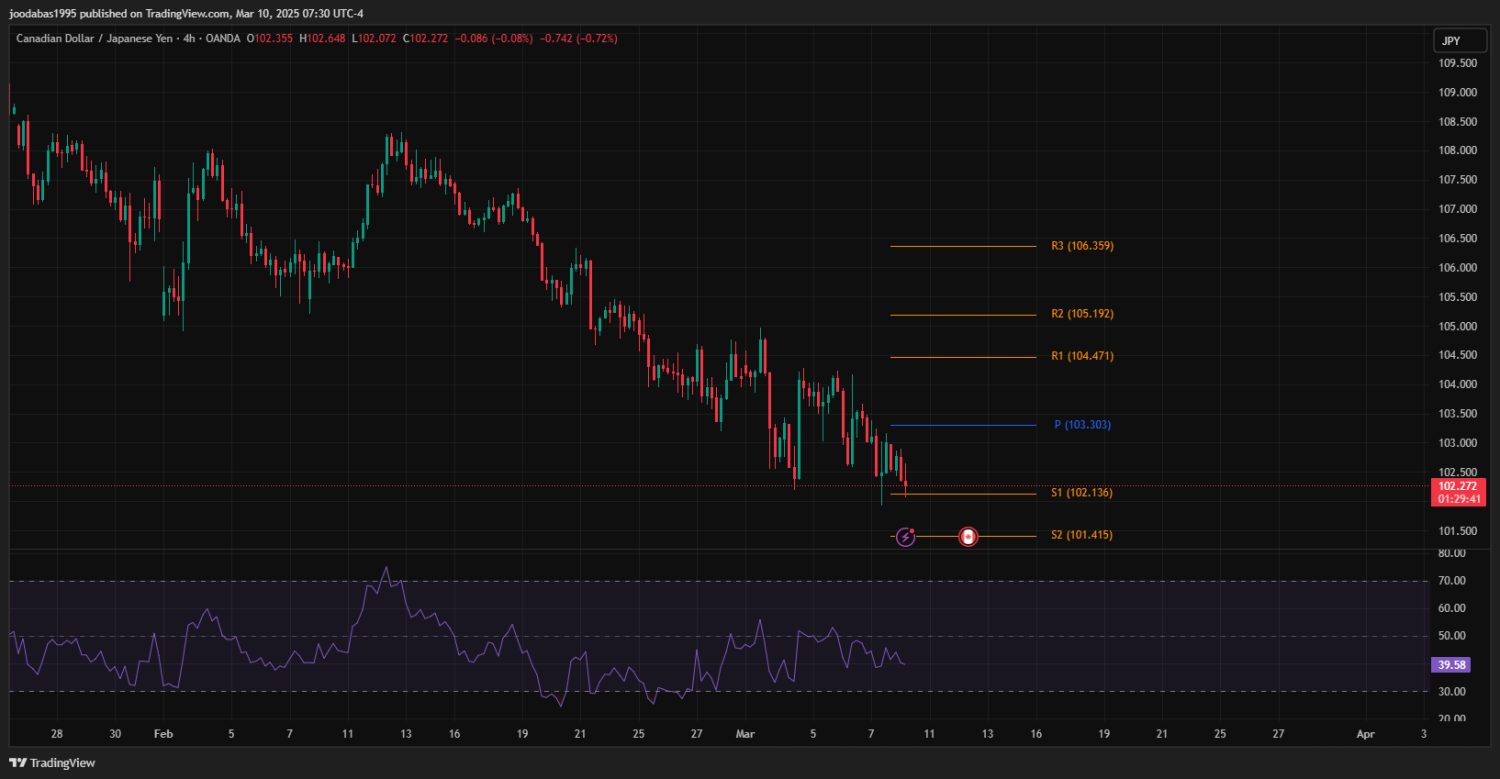Click the 105.000 price axis label
The height and width of the screenshot is (779, 1500).
(x=1457, y=326)
